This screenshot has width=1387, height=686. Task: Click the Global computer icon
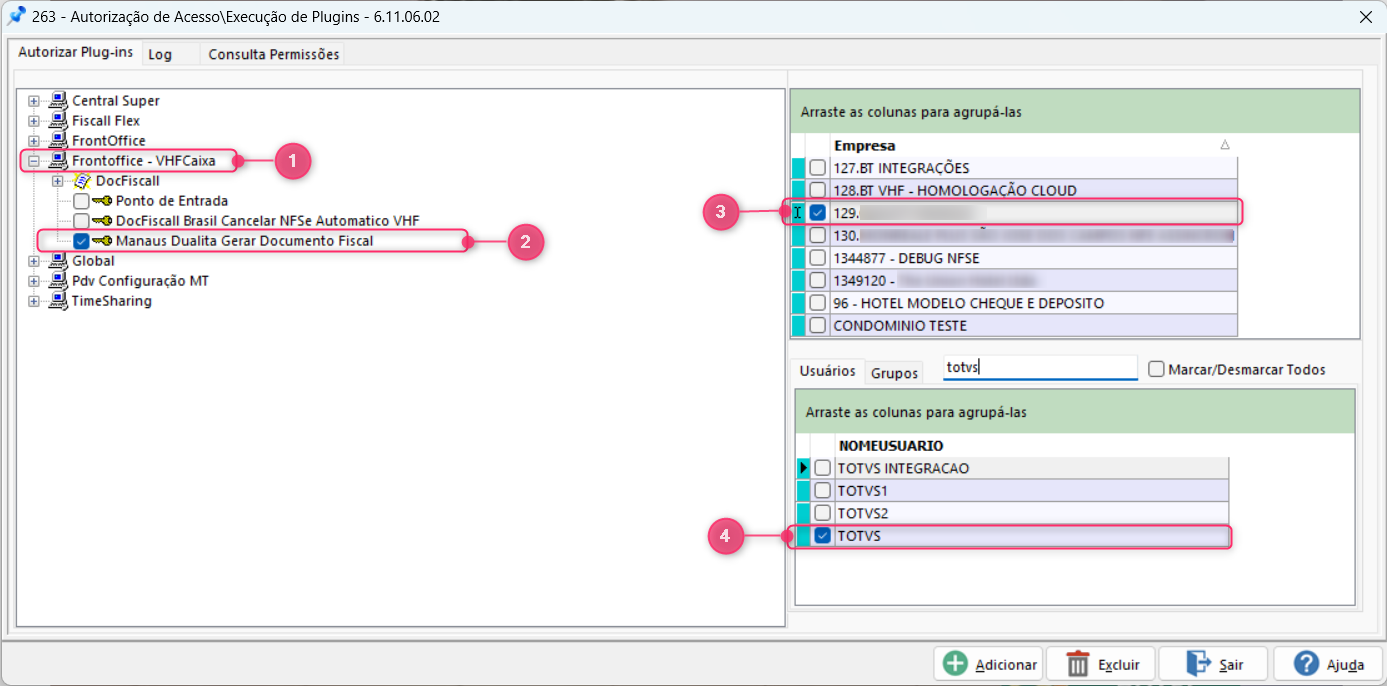tap(58, 261)
